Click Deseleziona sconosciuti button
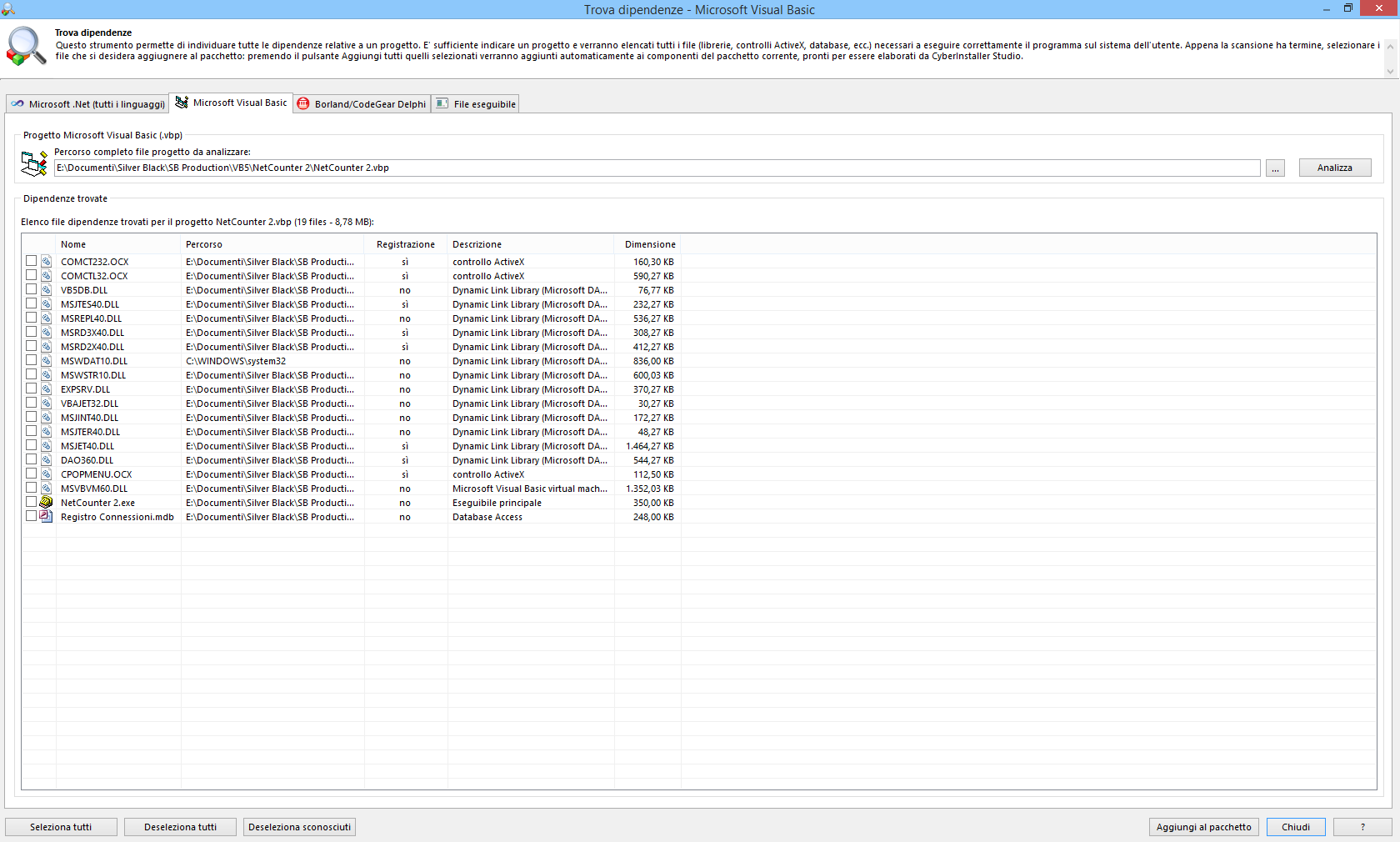This screenshot has width=1400, height=842. click(x=299, y=827)
